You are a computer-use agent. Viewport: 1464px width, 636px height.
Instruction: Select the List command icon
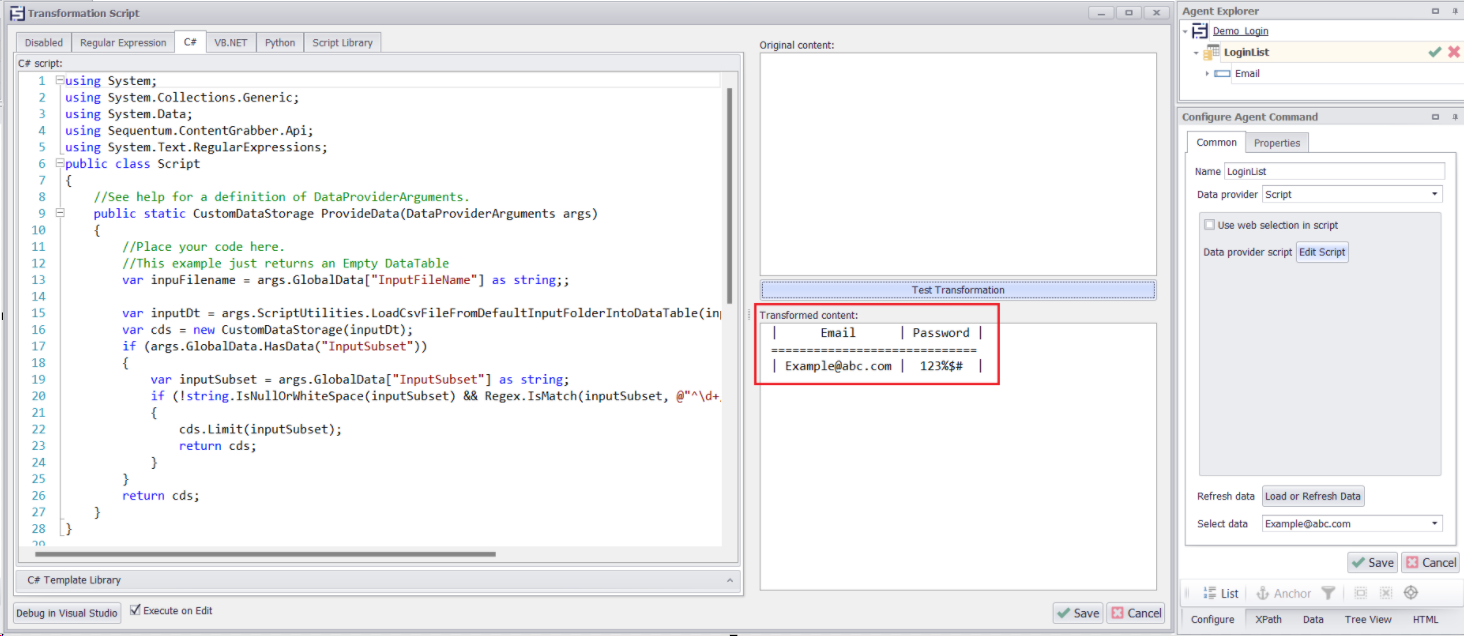[x=1210, y=592]
